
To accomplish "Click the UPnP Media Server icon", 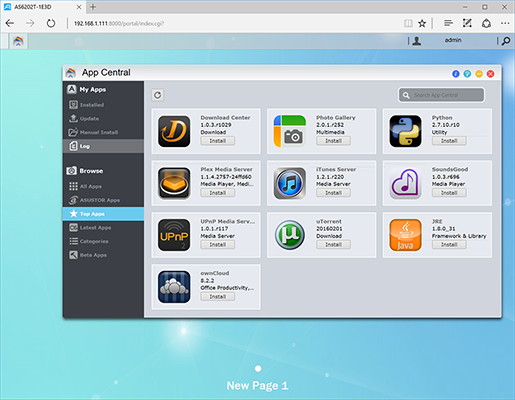I will click(174, 235).
